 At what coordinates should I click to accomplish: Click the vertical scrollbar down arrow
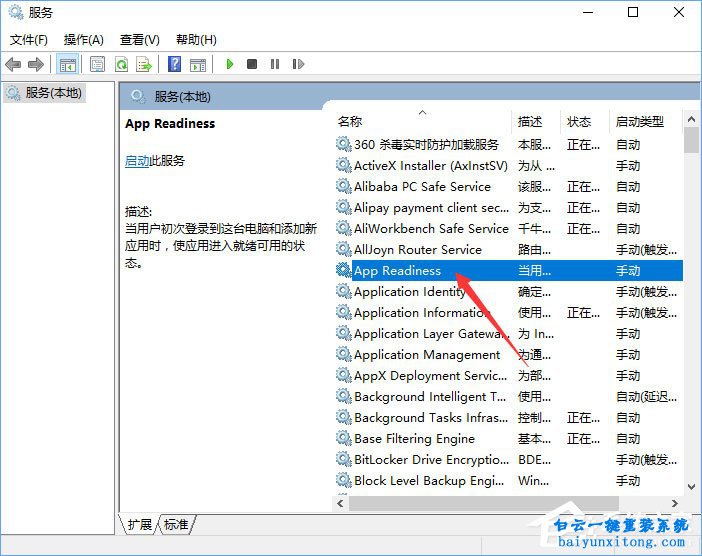pos(691,487)
